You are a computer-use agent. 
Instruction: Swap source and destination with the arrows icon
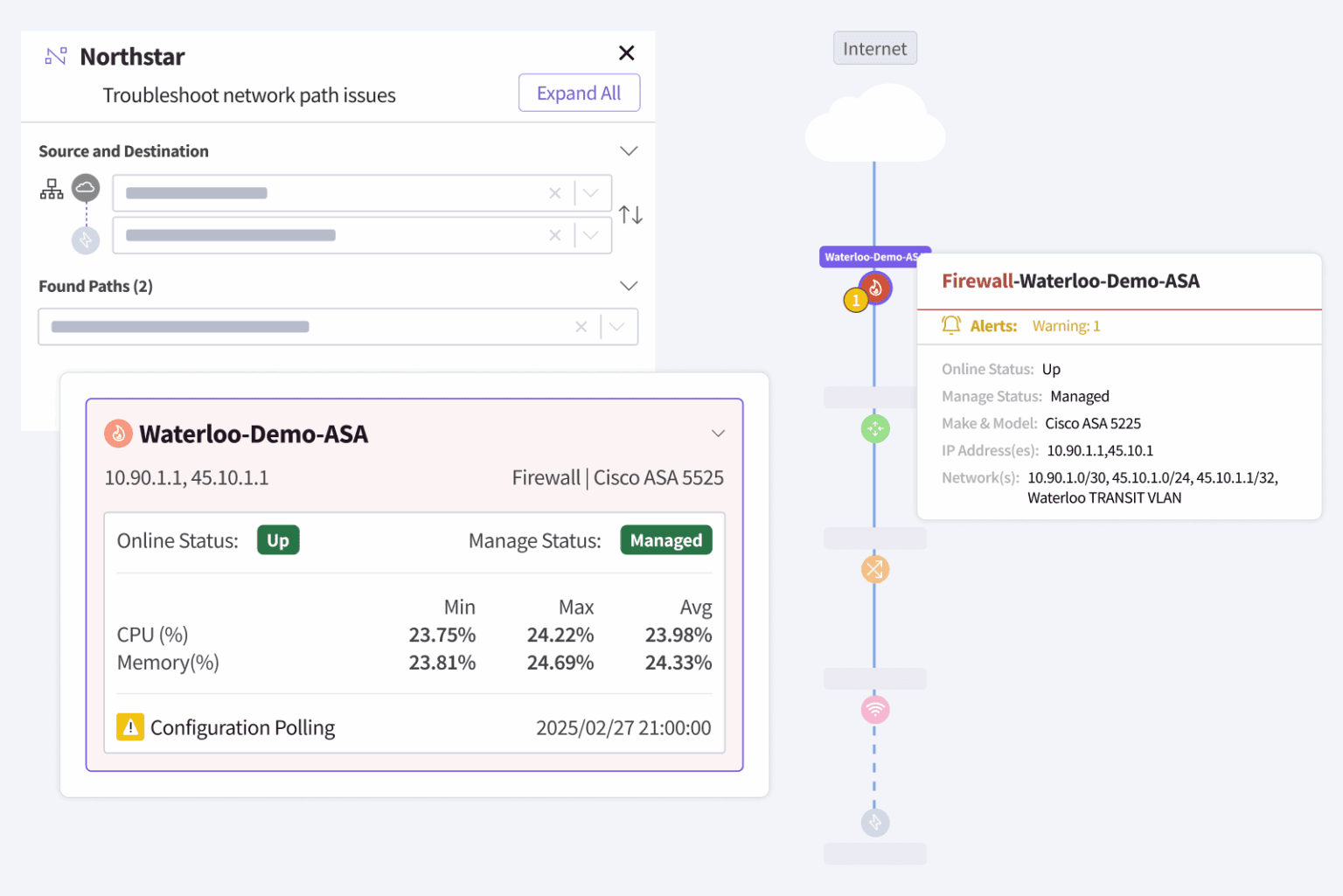[630, 214]
